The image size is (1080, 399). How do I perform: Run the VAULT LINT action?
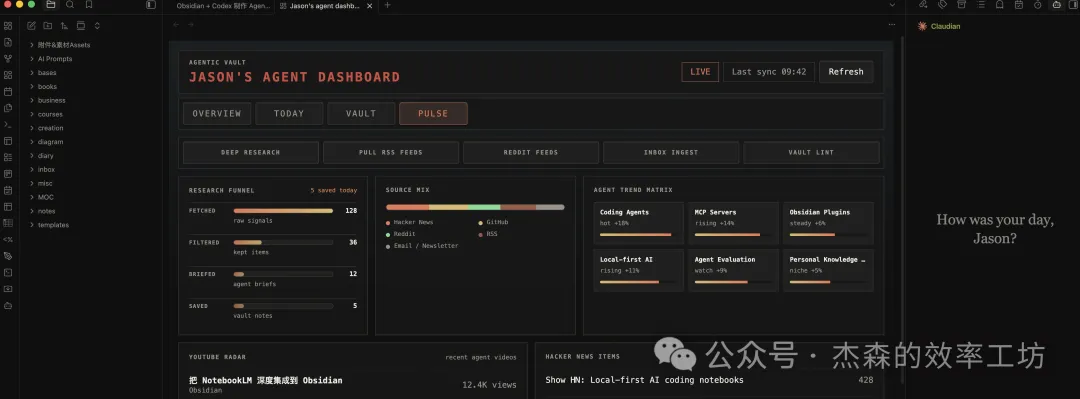[811, 152]
